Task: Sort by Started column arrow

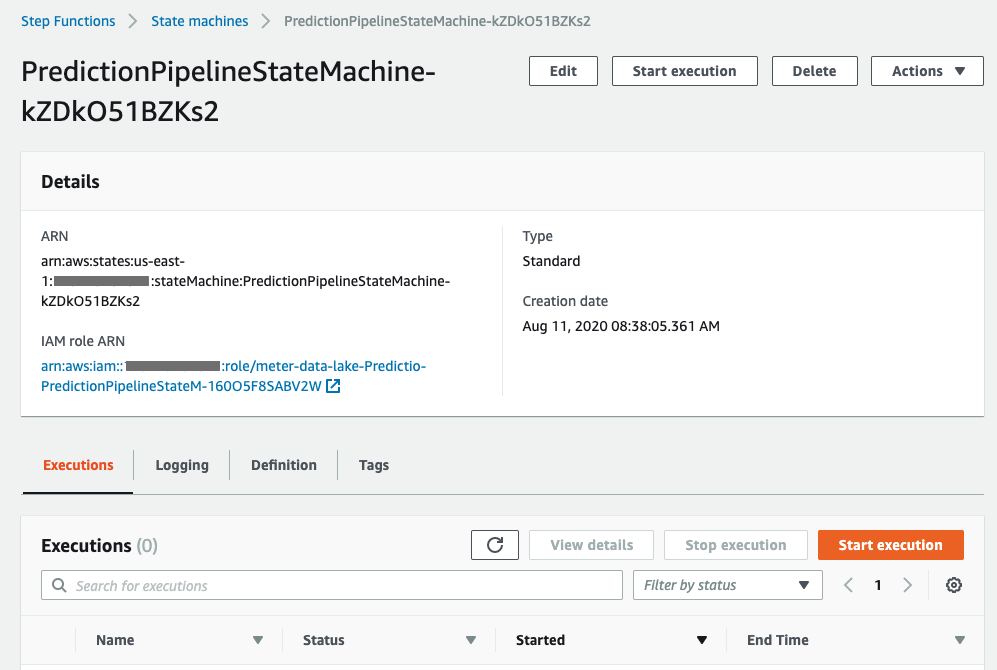Action: (x=702, y=640)
